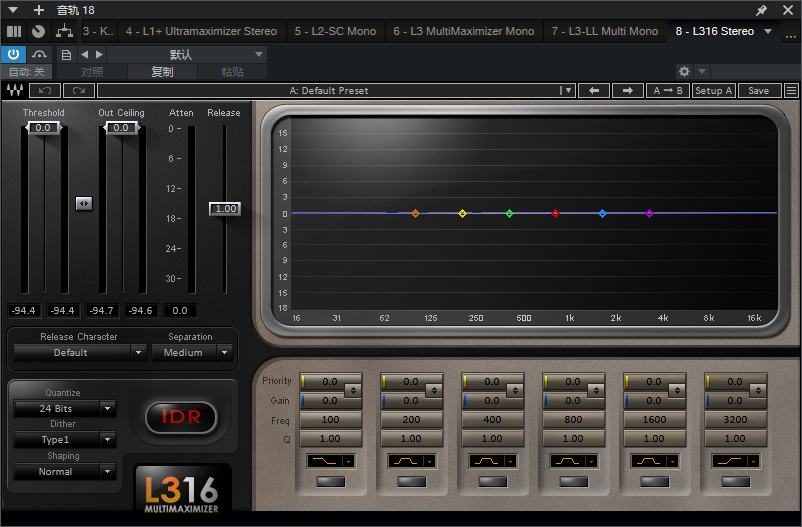This screenshot has height=527, width=802.
Task: Select the green 400 Hz band node
Action: (509, 213)
